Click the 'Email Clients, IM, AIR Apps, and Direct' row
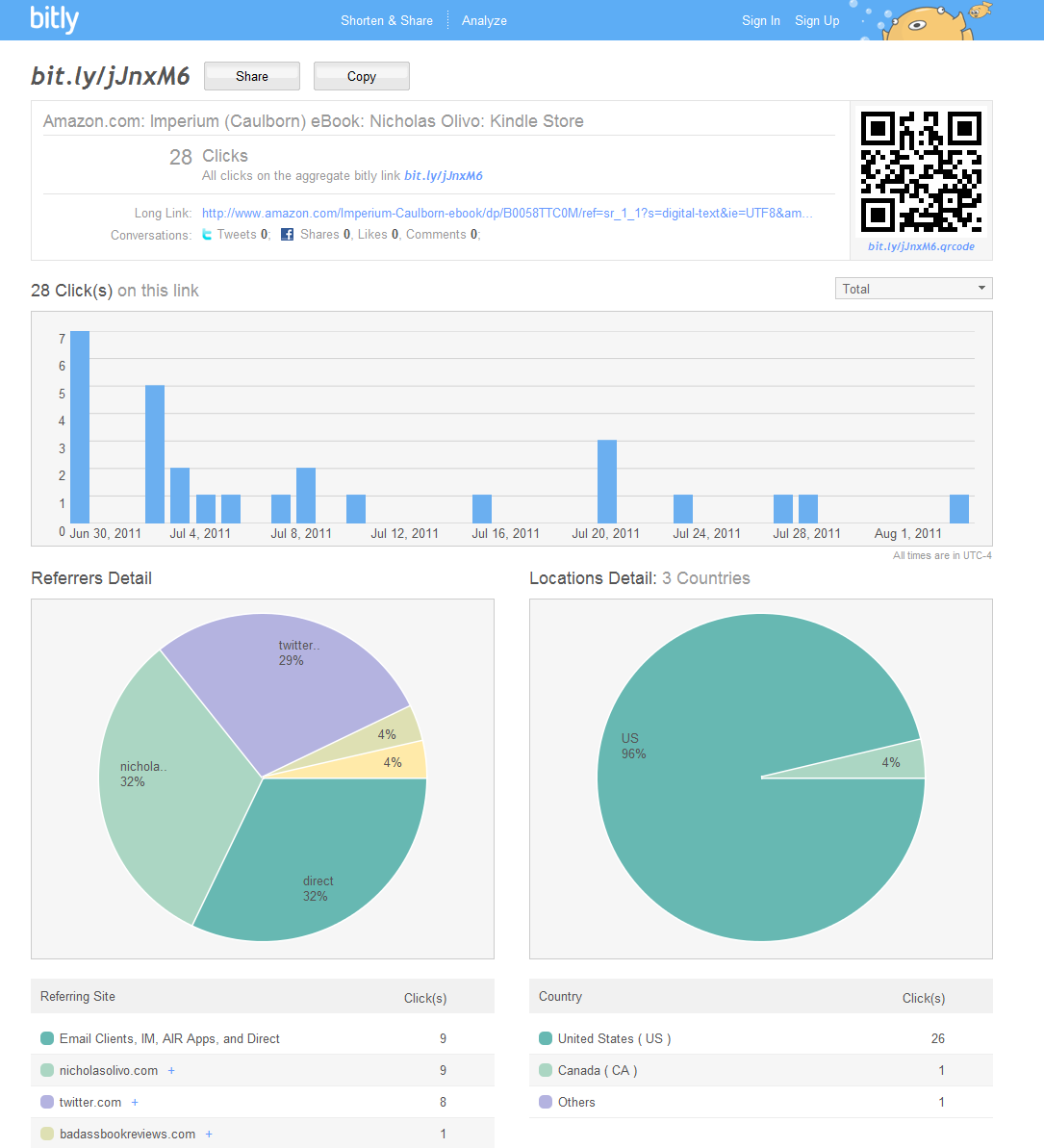The image size is (1044, 1148). point(262,1038)
